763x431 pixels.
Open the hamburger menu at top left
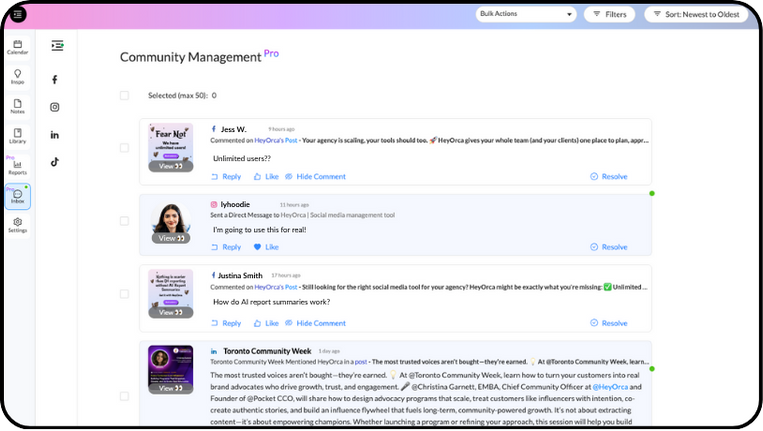[x=18, y=14]
